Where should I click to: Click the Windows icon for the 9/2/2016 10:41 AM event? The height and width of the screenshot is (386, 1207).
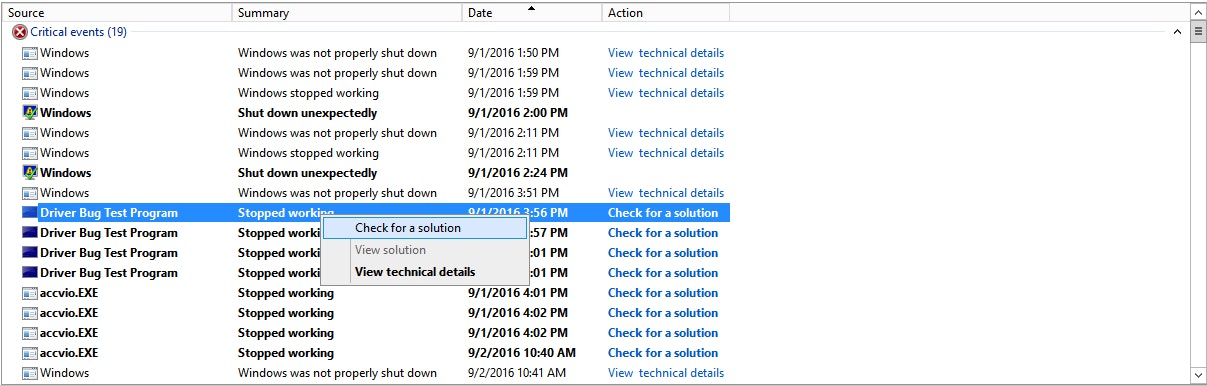(x=30, y=373)
